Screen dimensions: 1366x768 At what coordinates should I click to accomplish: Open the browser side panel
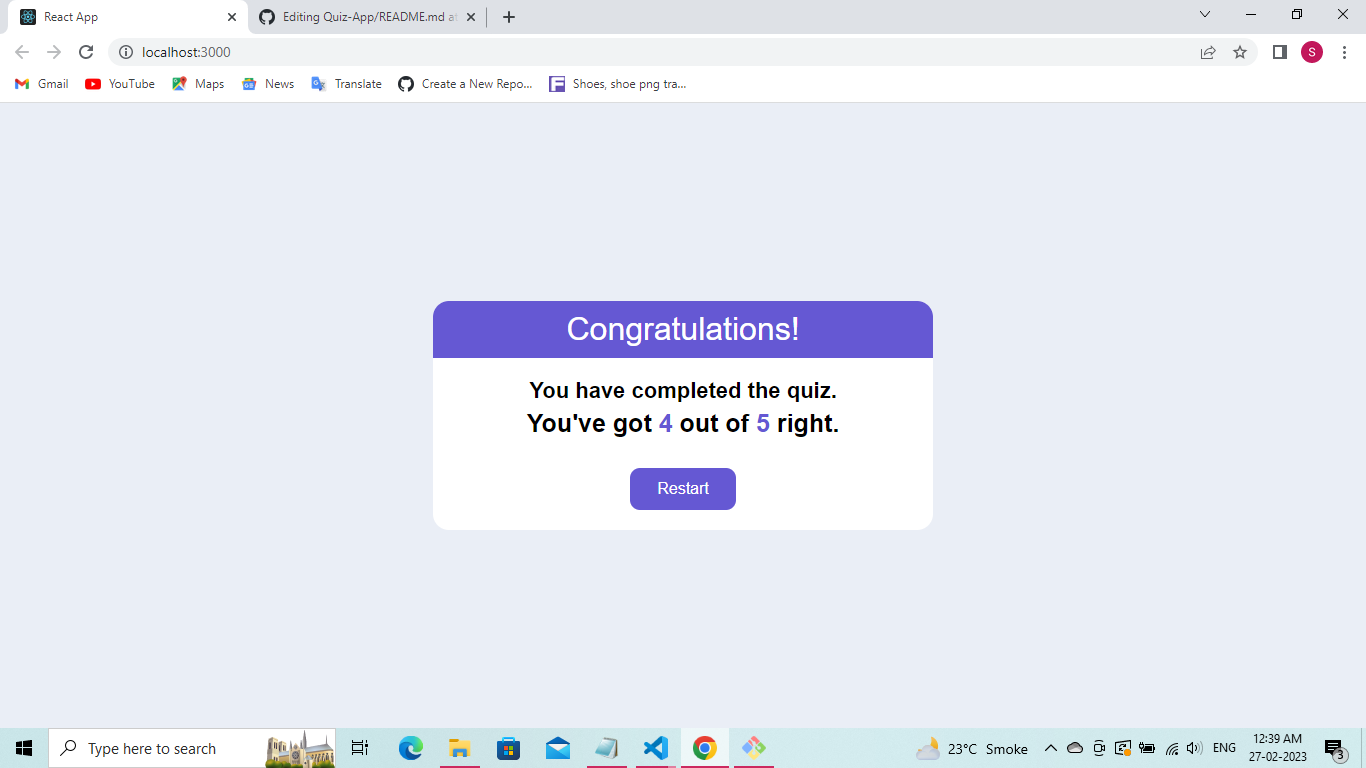click(x=1279, y=52)
